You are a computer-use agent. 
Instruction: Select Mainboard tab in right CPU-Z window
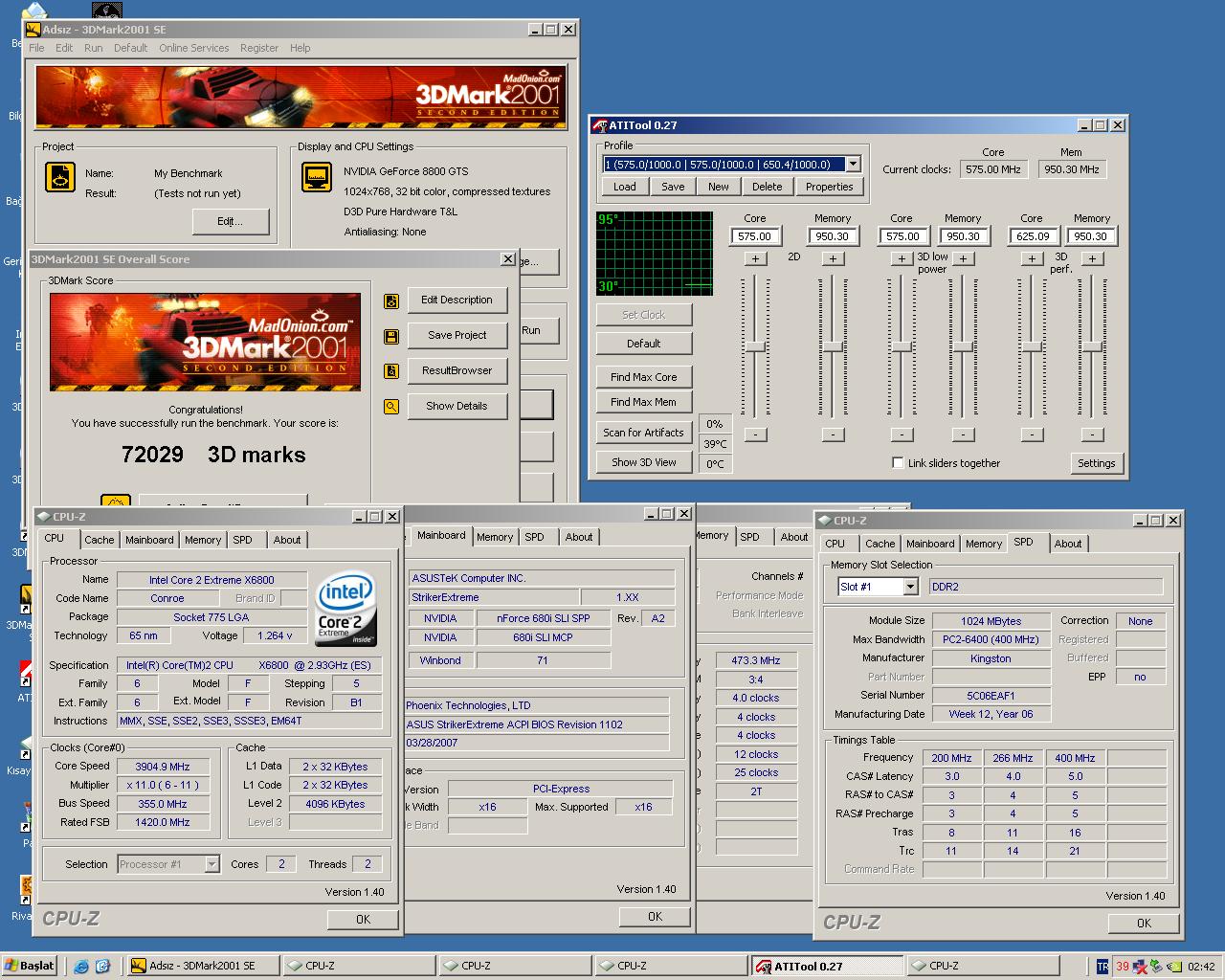point(930,544)
